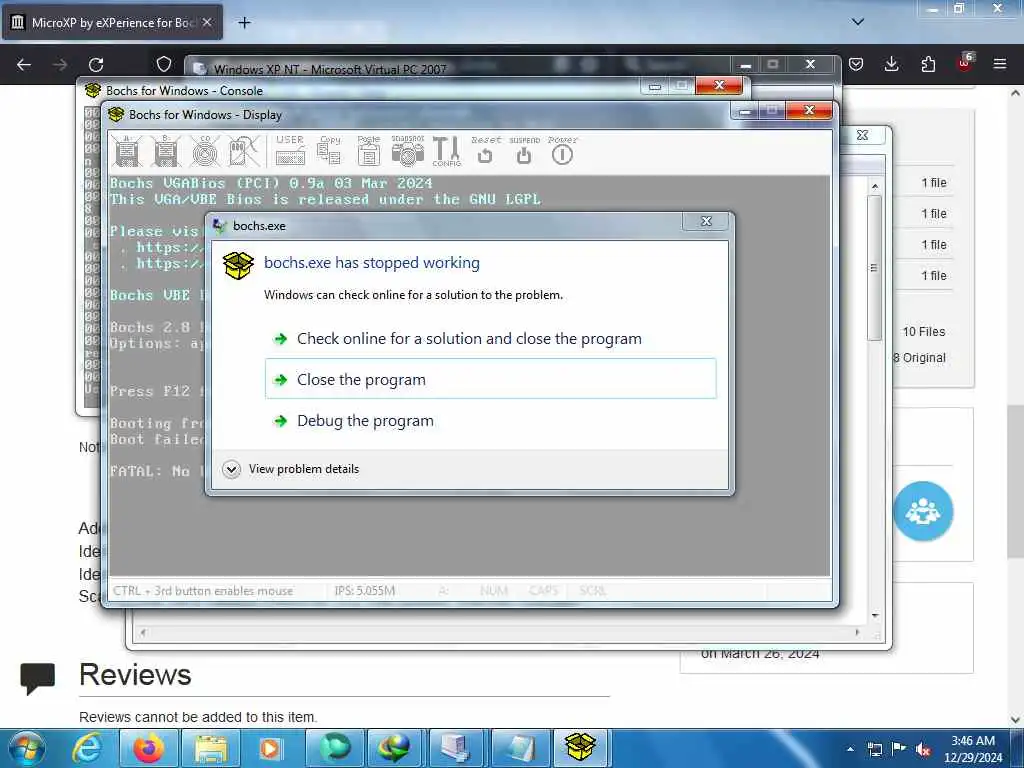This screenshot has width=1024, height=768.
Task: Launch Internet Explorer from taskbar
Action: (x=87, y=748)
